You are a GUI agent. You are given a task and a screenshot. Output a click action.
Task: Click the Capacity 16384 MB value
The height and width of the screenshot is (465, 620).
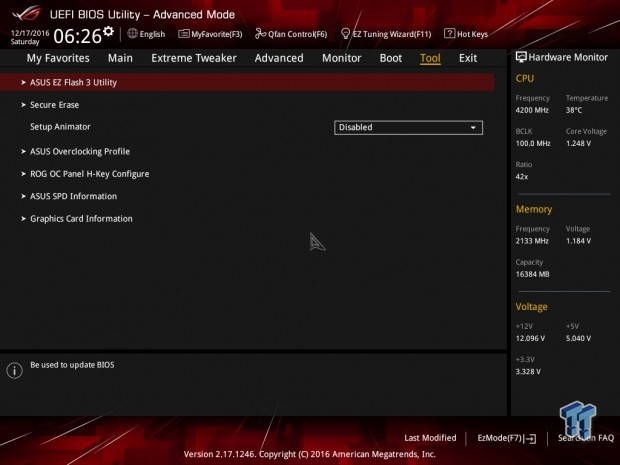click(x=532, y=274)
